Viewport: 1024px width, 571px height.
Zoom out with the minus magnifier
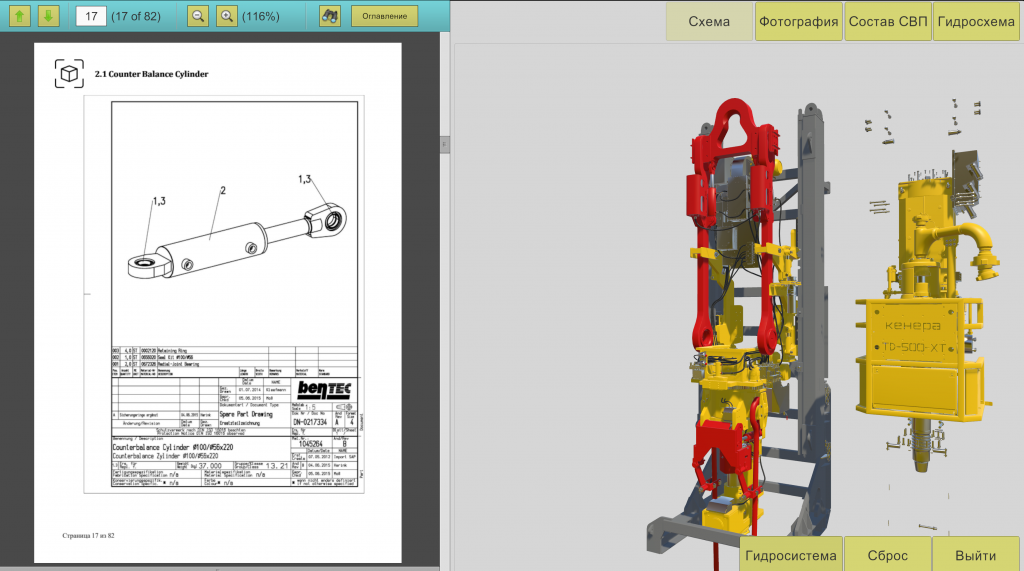click(x=197, y=16)
